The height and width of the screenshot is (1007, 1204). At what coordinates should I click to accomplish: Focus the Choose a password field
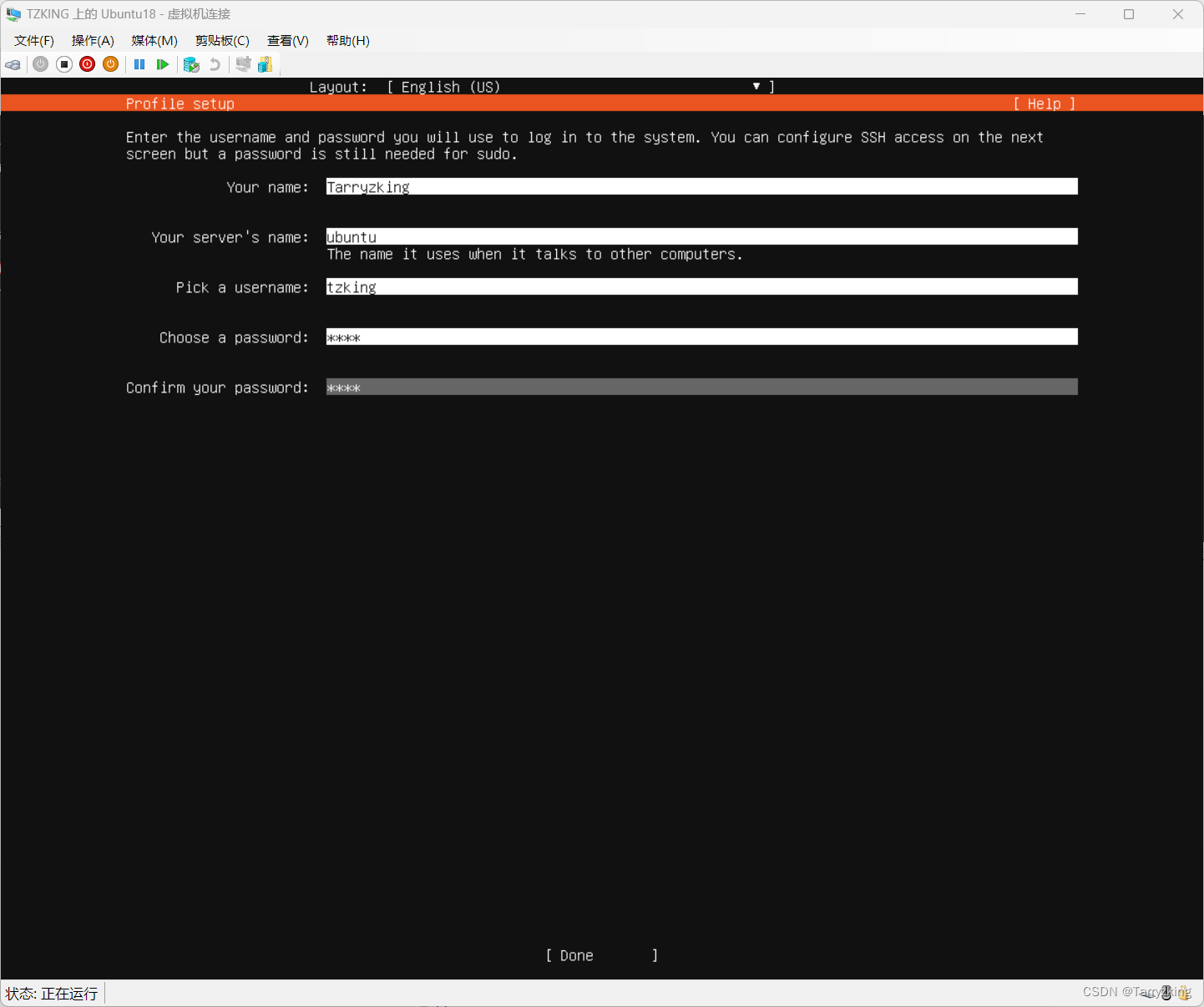tap(701, 337)
